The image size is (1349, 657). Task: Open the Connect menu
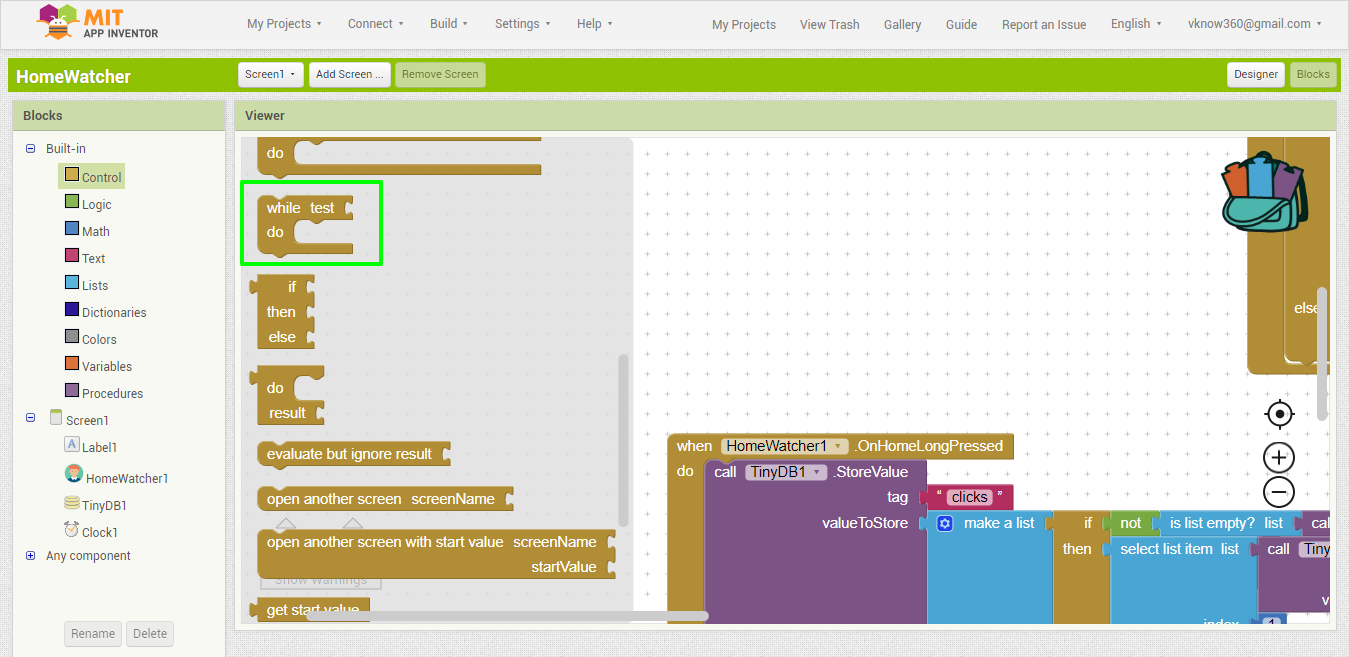pyautogui.click(x=375, y=23)
